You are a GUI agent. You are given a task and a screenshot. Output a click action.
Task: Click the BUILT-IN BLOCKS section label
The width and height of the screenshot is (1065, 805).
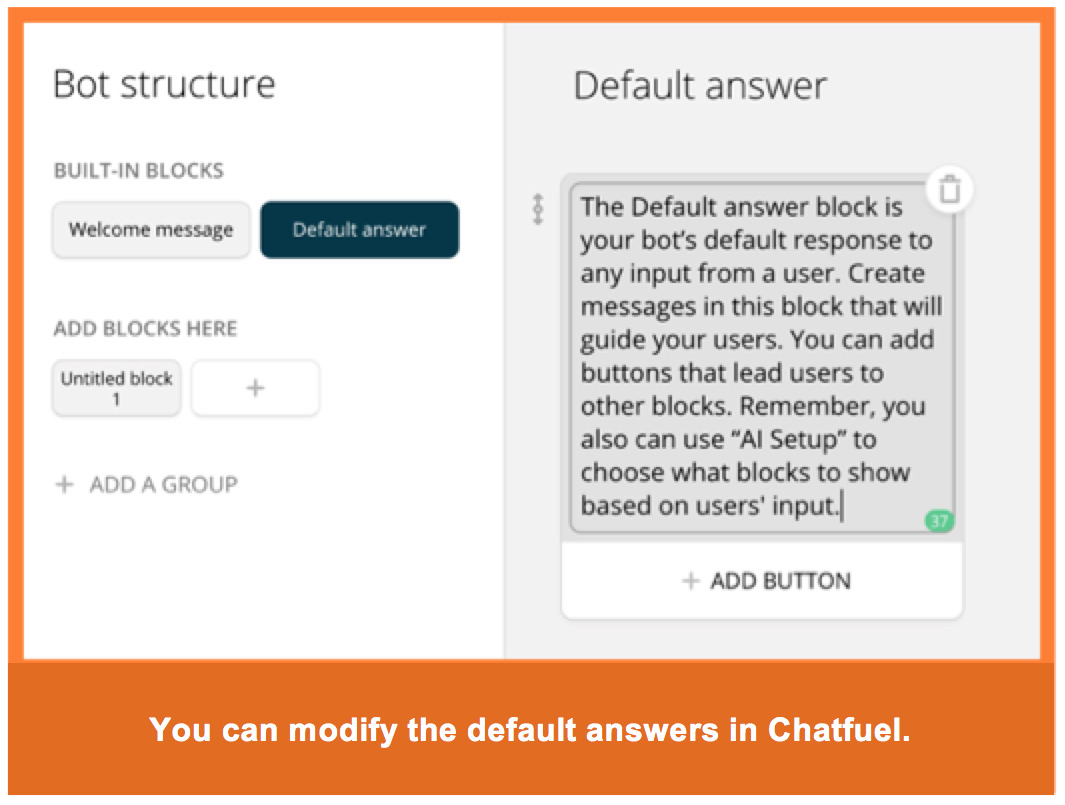[x=138, y=171]
